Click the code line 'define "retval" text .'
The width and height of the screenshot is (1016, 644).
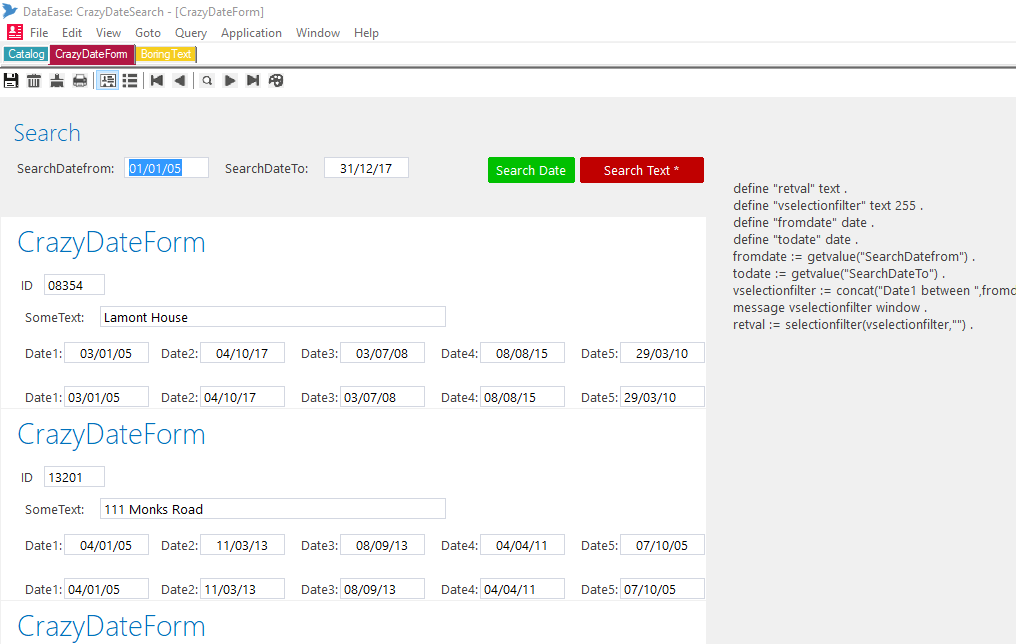(790, 189)
